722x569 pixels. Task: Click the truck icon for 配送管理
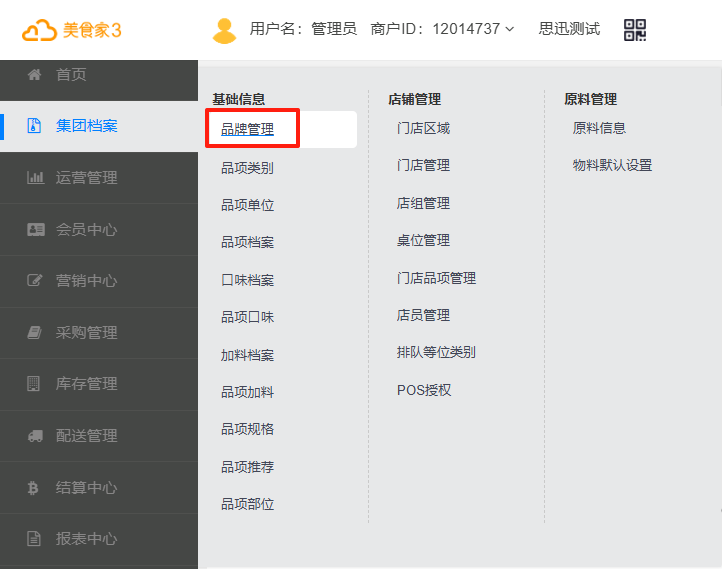tap(35, 436)
